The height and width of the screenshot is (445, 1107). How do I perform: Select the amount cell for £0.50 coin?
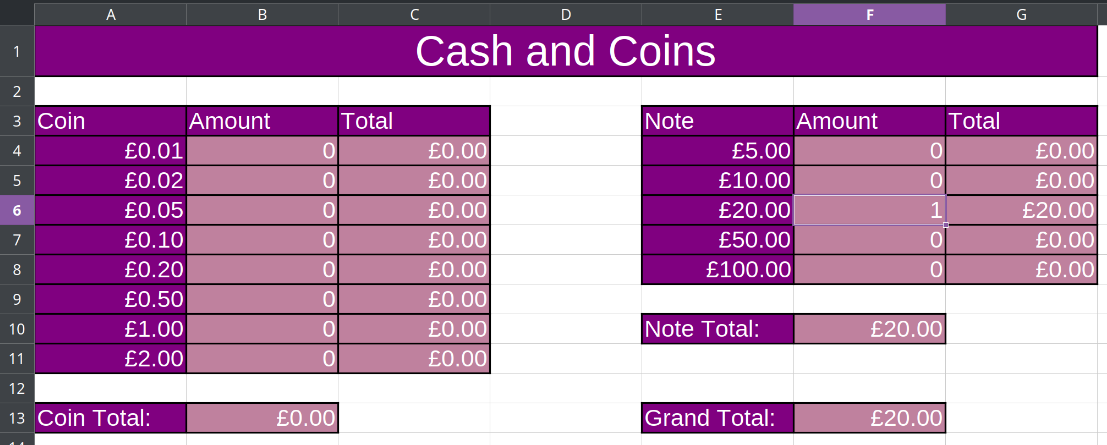click(x=262, y=299)
